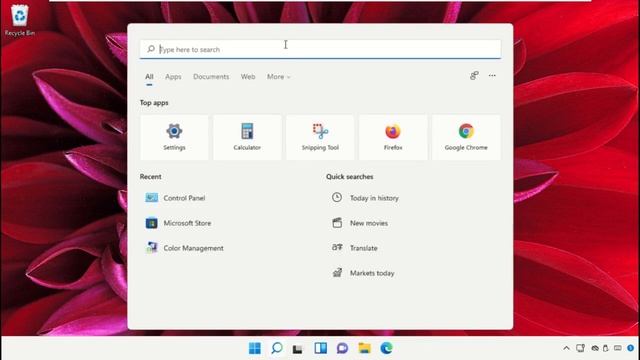Run Translate quick search
The image size is (640, 360).
point(354,248)
